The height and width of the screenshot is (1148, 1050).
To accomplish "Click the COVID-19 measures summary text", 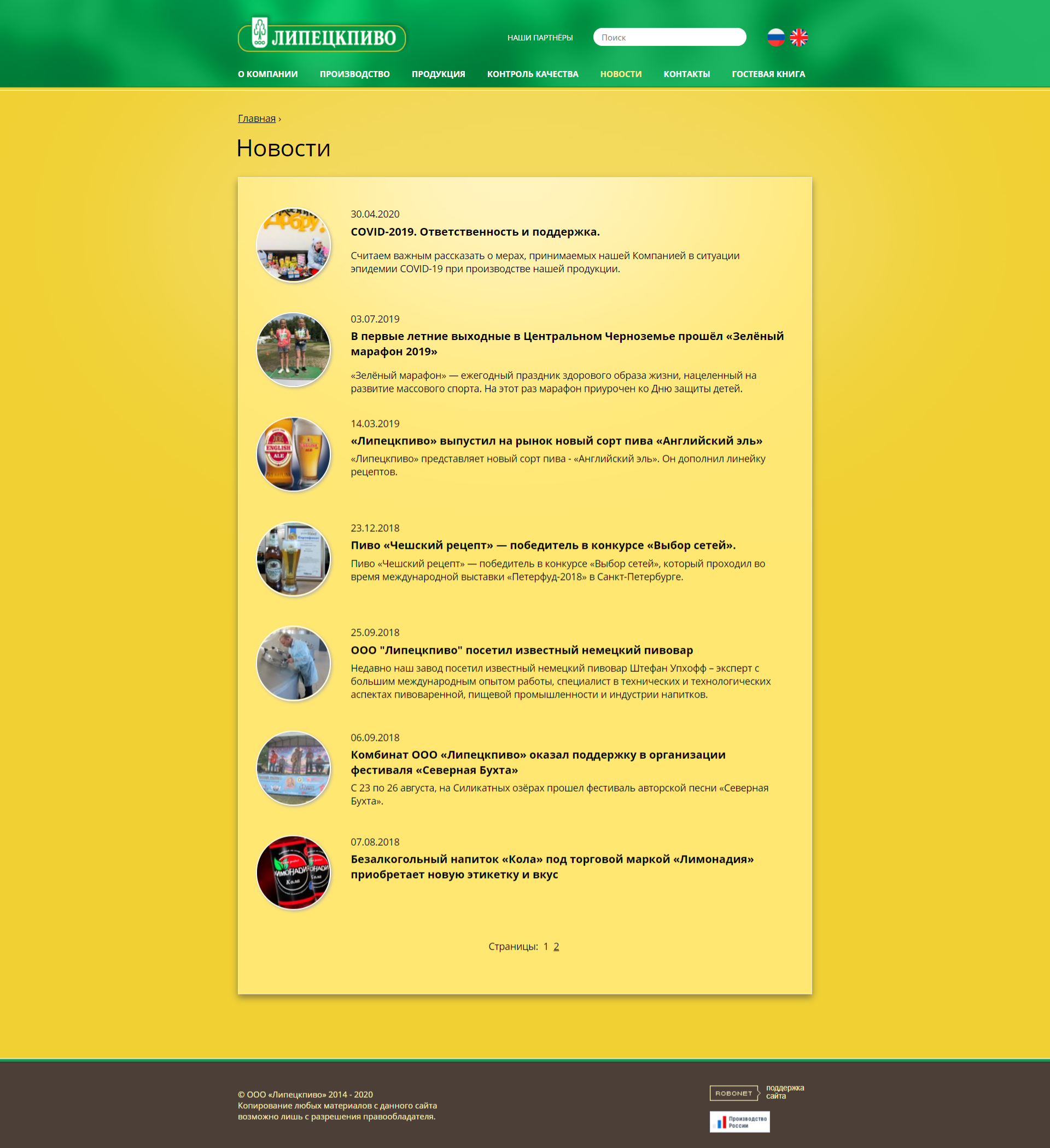I will tap(545, 262).
